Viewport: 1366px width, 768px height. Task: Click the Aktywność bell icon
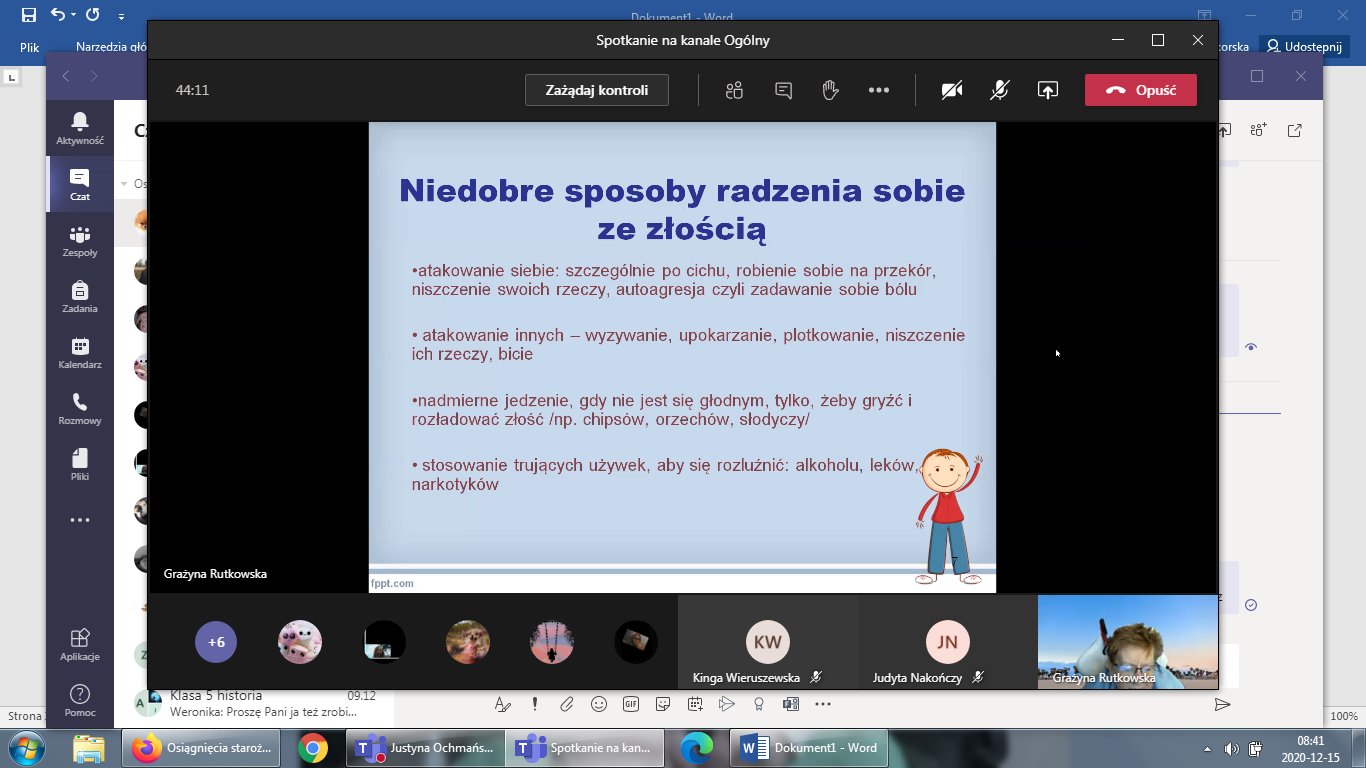pos(80,129)
